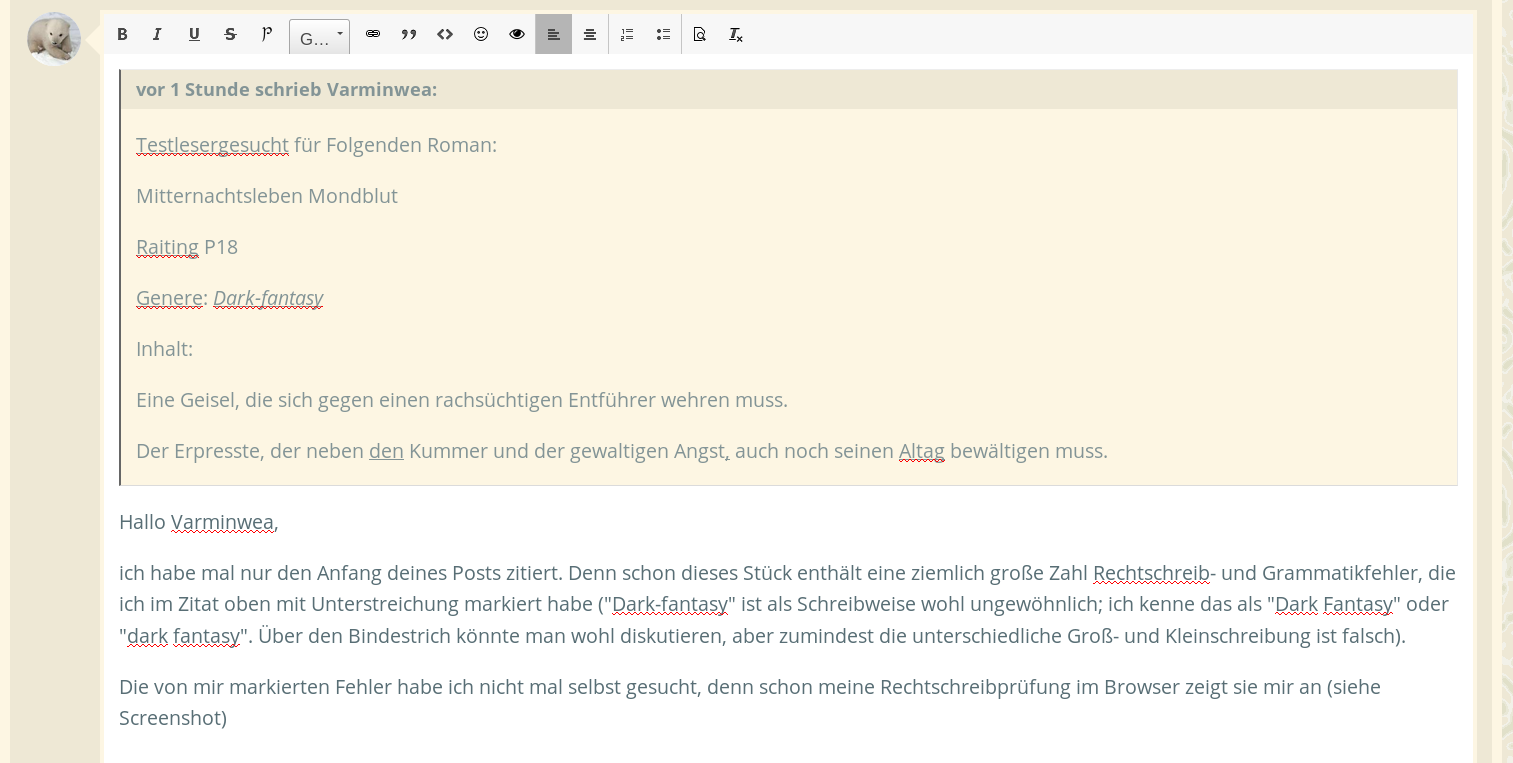
Task: Click the 'Inhalt:' line
Action: (x=164, y=349)
